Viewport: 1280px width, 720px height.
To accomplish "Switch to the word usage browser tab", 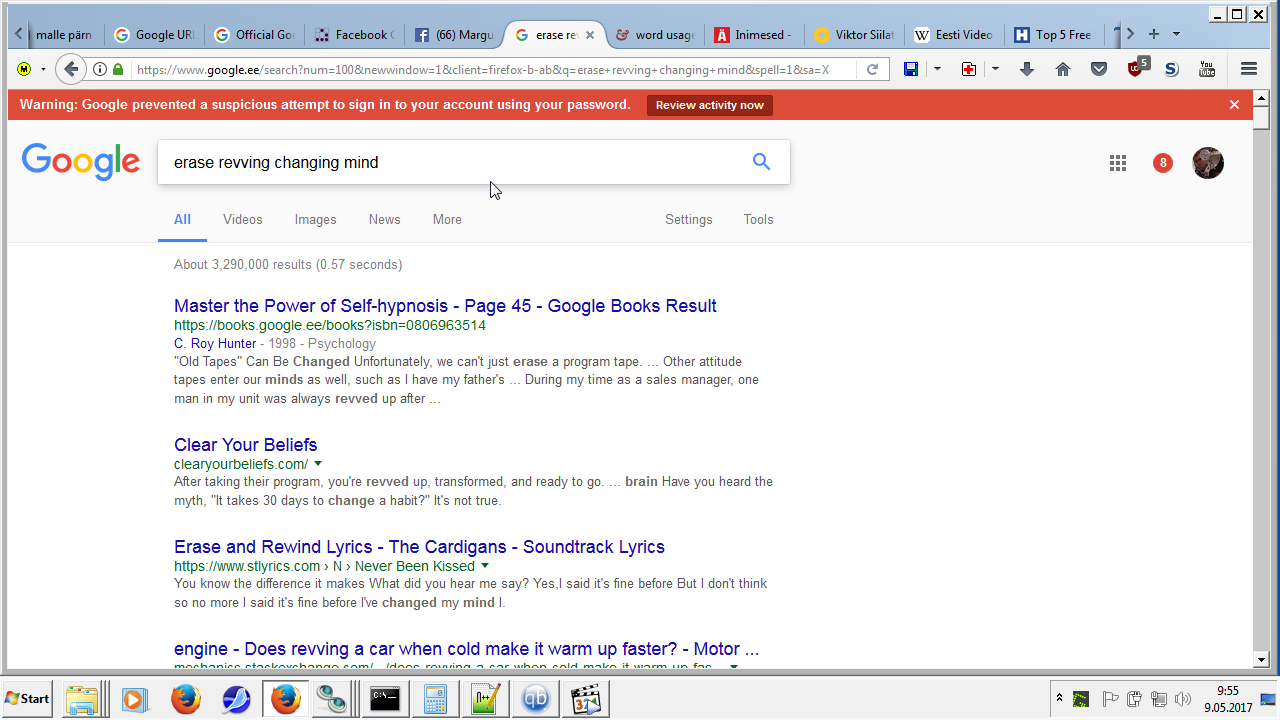I will click(x=656, y=35).
